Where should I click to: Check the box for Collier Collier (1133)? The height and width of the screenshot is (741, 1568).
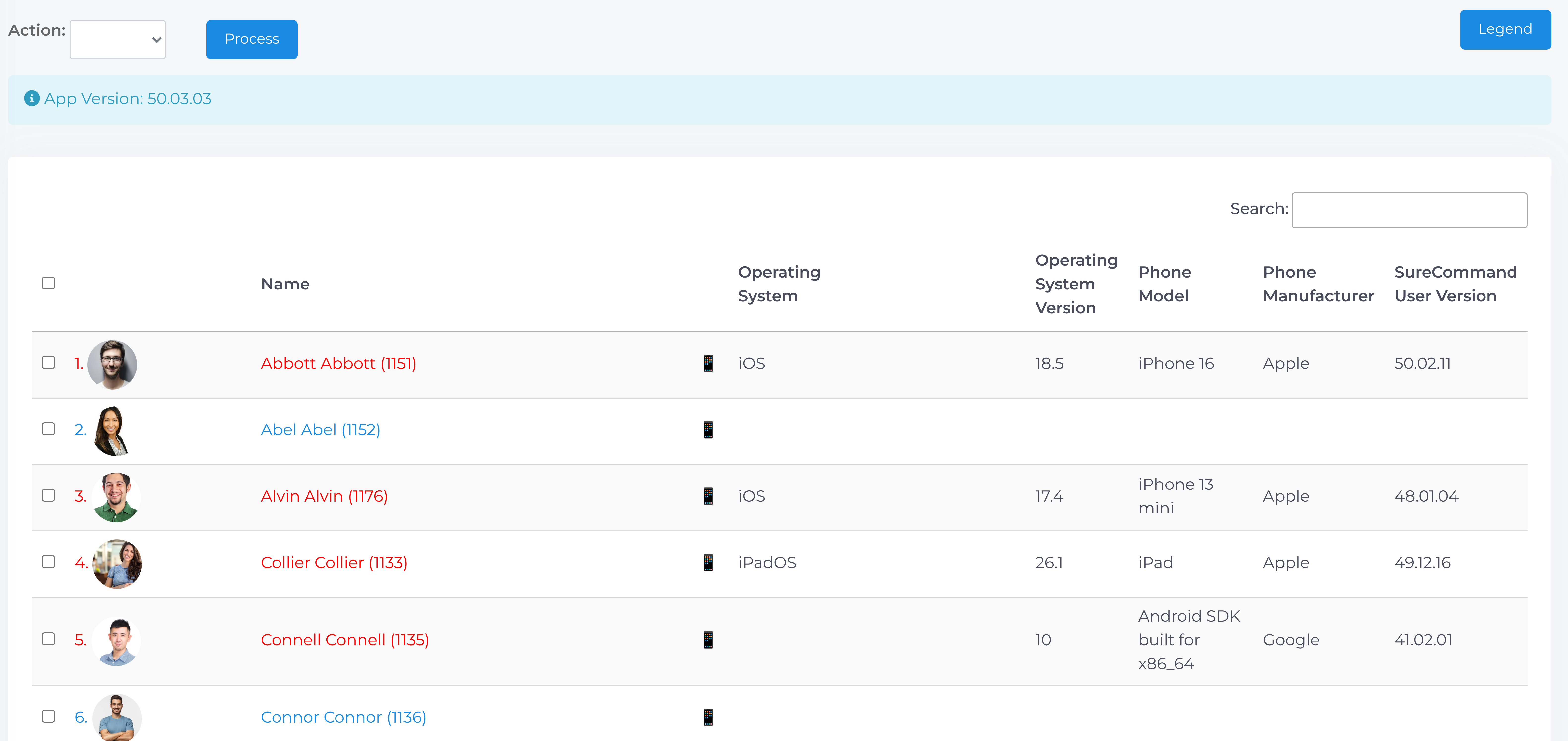48,561
